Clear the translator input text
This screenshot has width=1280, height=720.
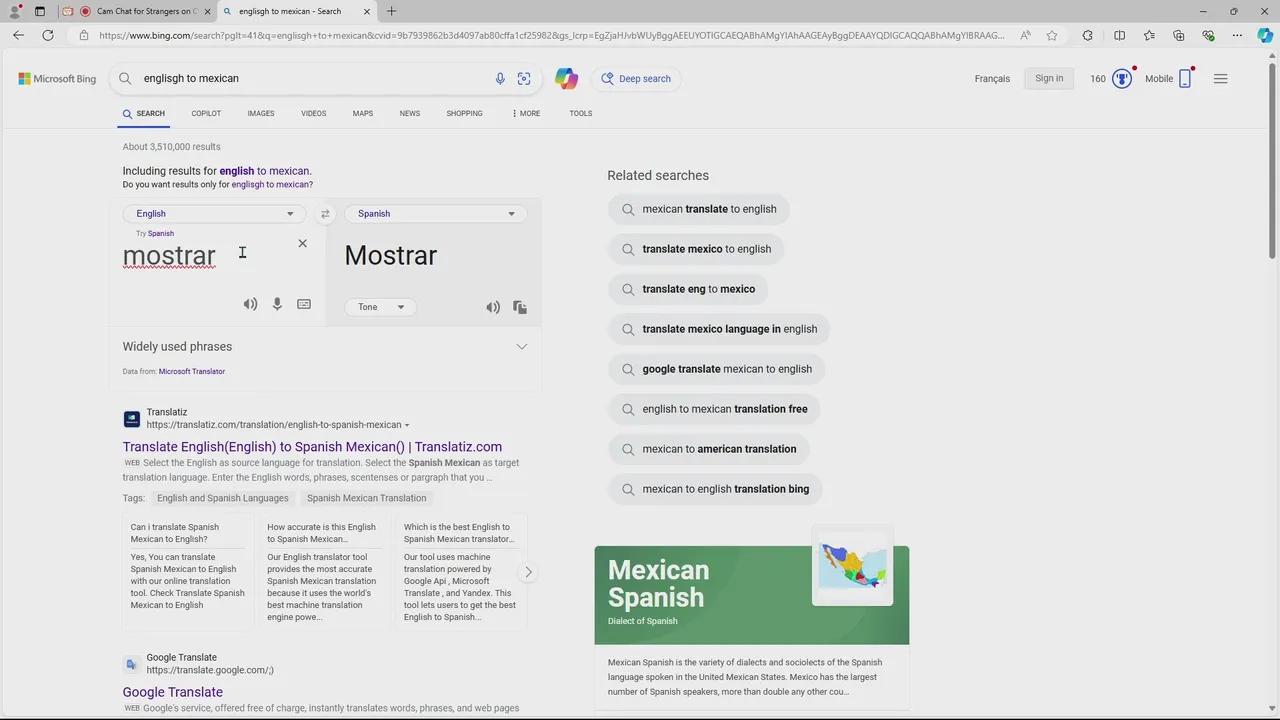[x=302, y=243]
